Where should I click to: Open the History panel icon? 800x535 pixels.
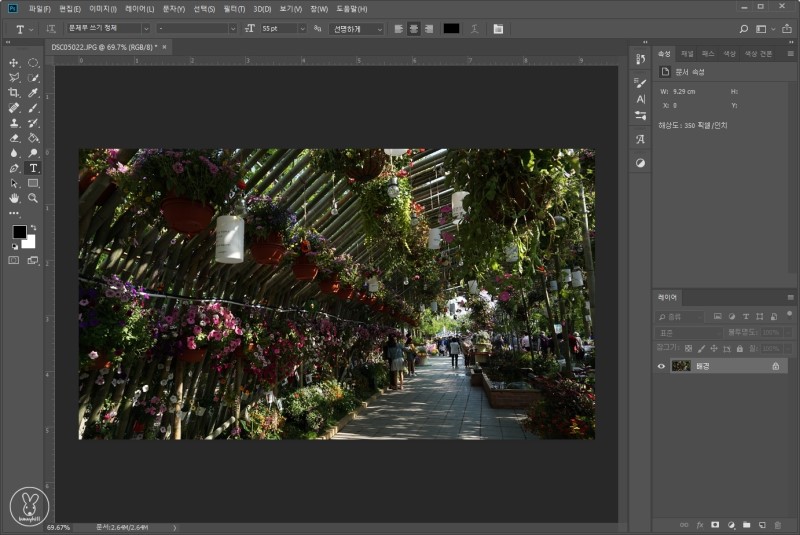[641, 59]
